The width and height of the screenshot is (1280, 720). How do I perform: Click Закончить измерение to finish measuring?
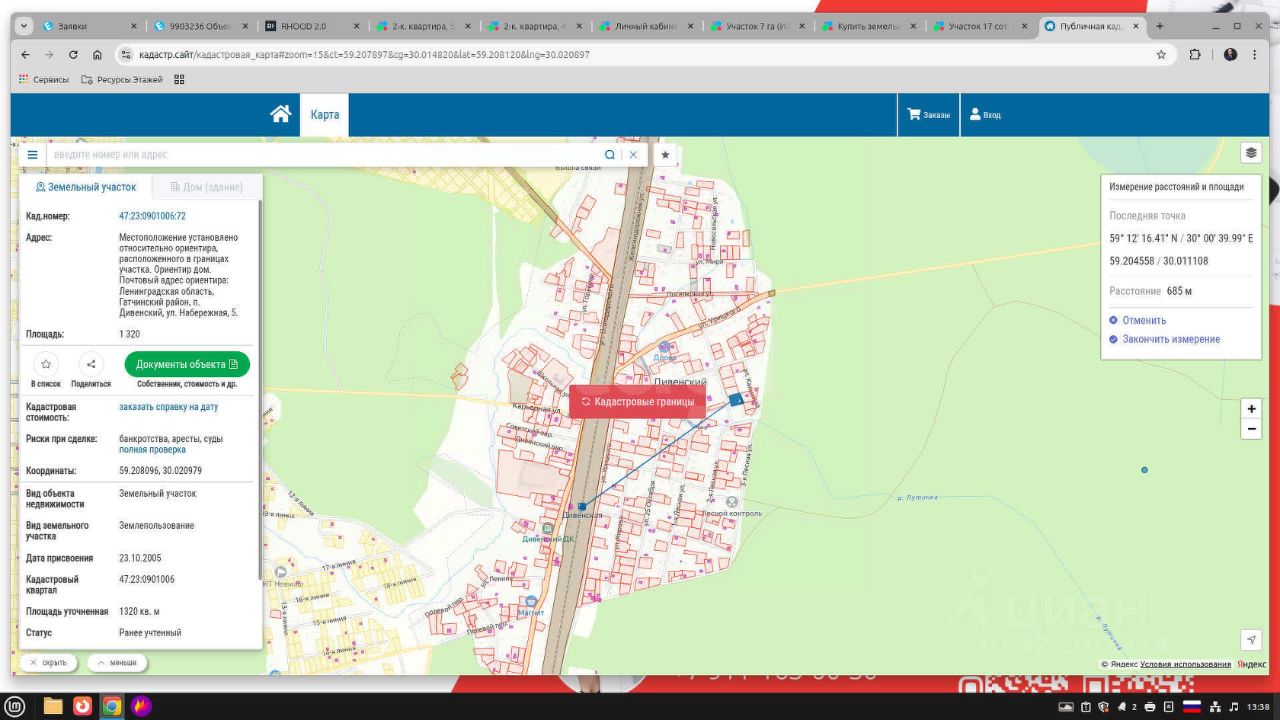click(x=1168, y=339)
